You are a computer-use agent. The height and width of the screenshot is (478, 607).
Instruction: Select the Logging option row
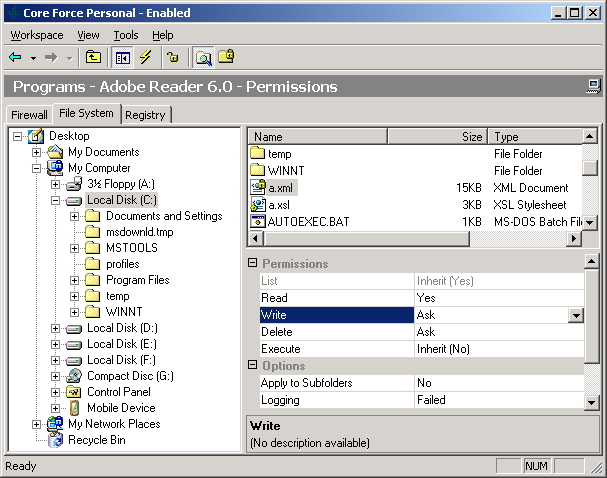(x=422, y=400)
